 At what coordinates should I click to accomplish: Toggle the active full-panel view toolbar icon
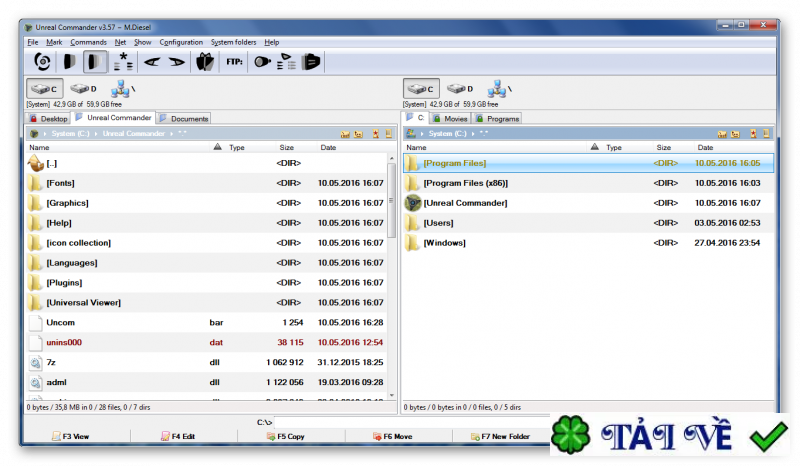pos(95,62)
